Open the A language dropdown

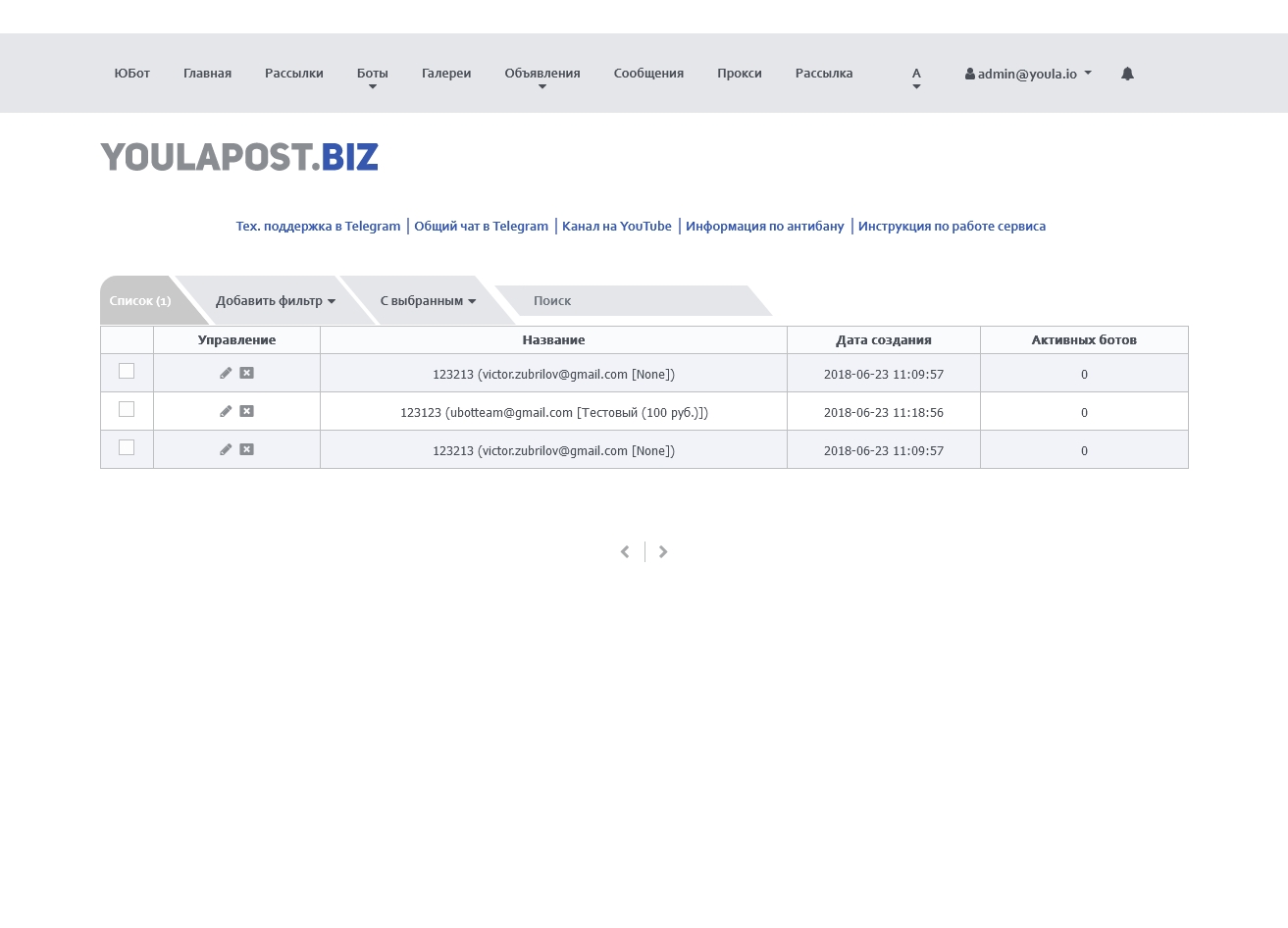coord(916,78)
